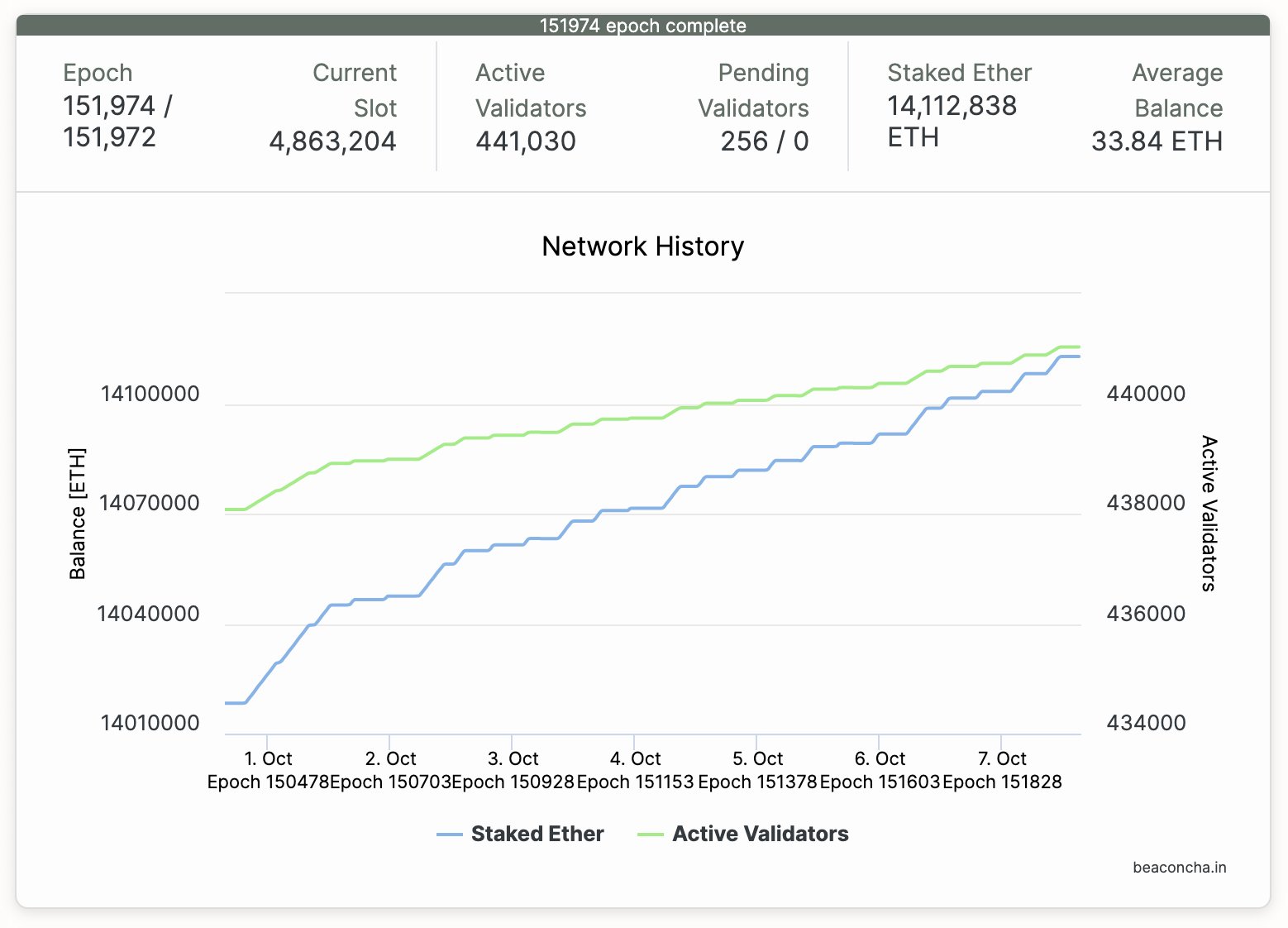Click the Active Validators count 441,030
Screen dimensions: 1288x928
(526, 141)
